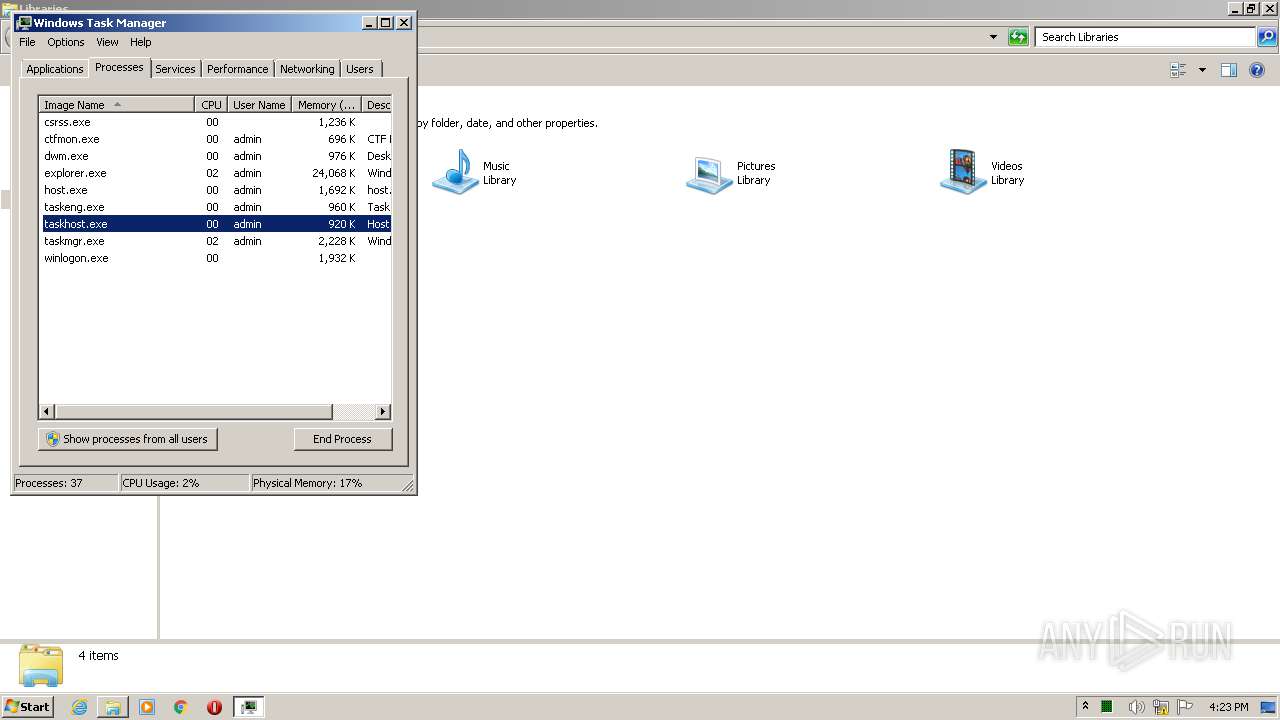
Task: Click the Task Manager taskbar icon
Action: [x=248, y=707]
